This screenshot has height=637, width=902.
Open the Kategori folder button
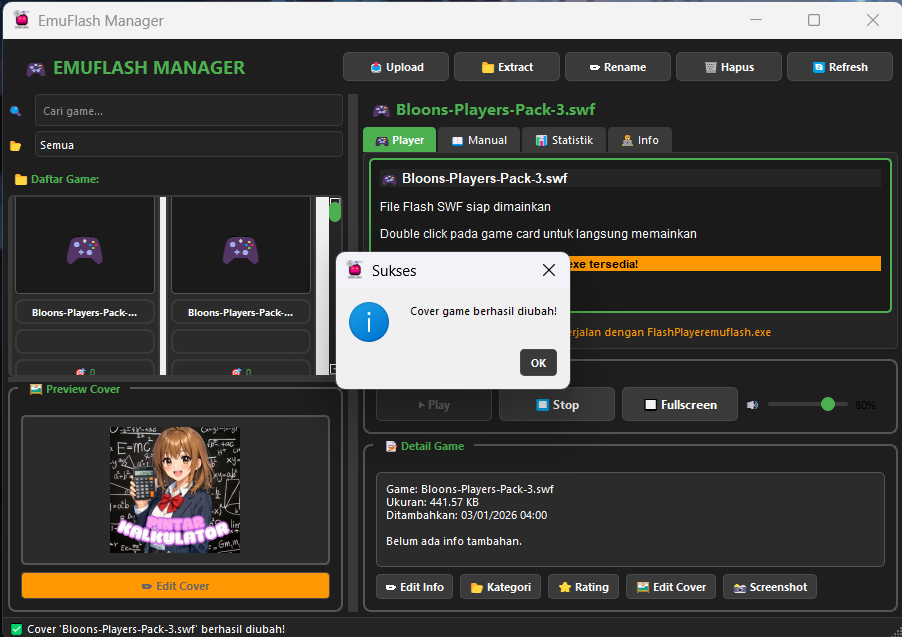500,587
